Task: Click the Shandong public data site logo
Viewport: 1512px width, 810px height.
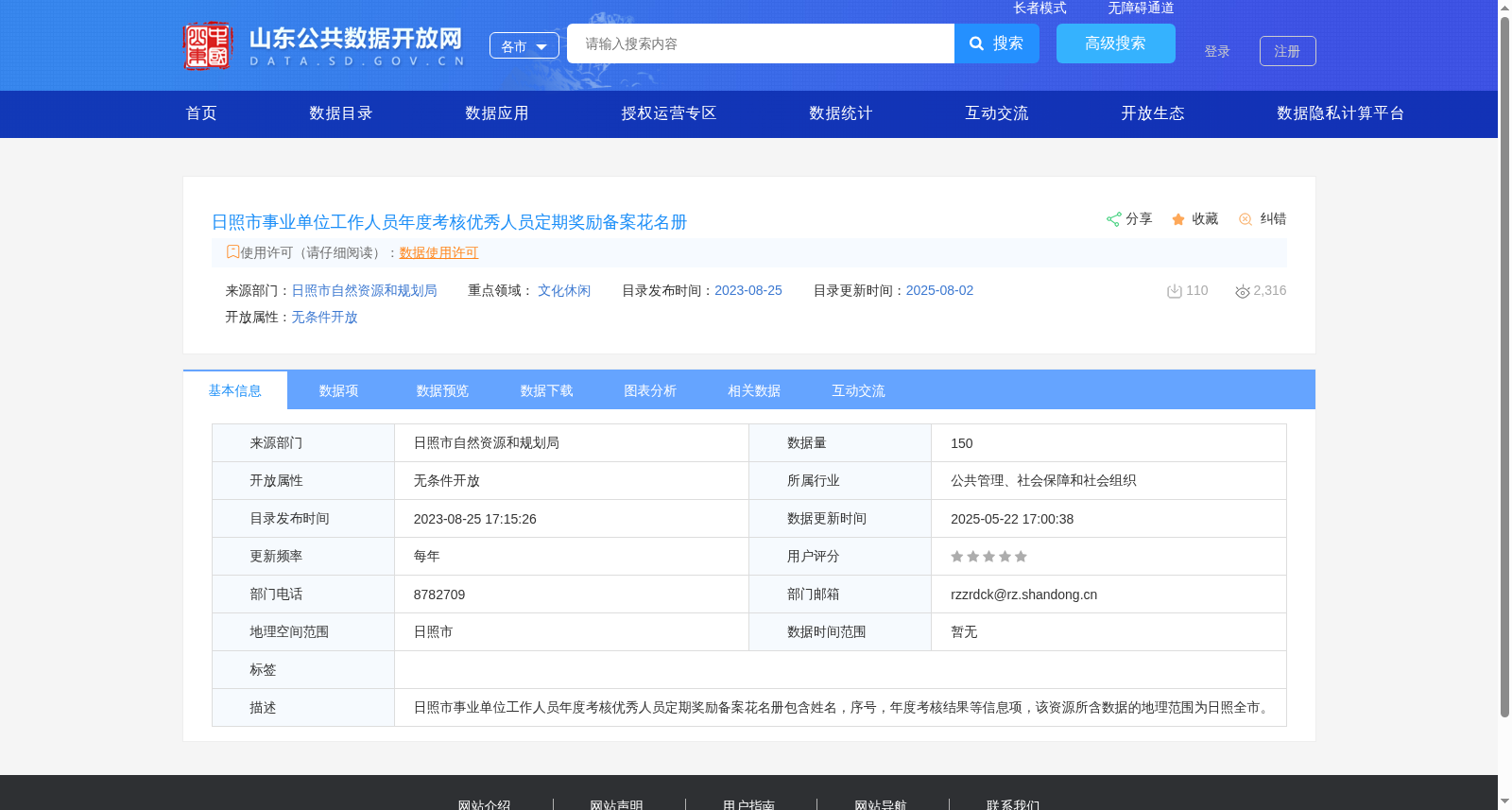Action: 323,45
